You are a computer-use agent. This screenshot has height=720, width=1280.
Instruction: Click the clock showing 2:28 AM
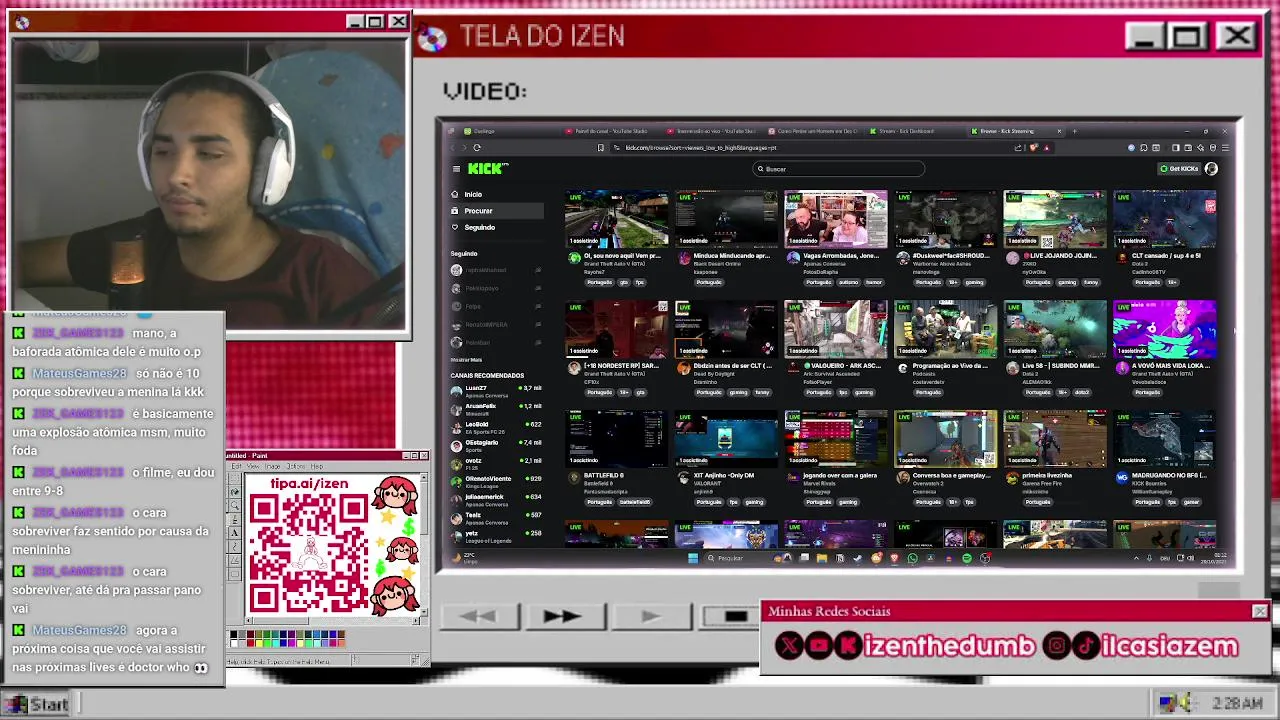[1237, 704]
